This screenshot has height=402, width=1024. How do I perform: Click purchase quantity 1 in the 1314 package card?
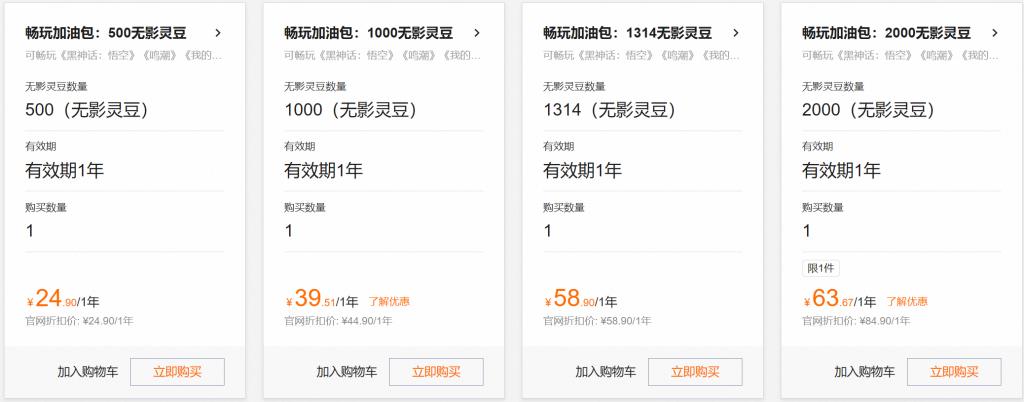[548, 231]
